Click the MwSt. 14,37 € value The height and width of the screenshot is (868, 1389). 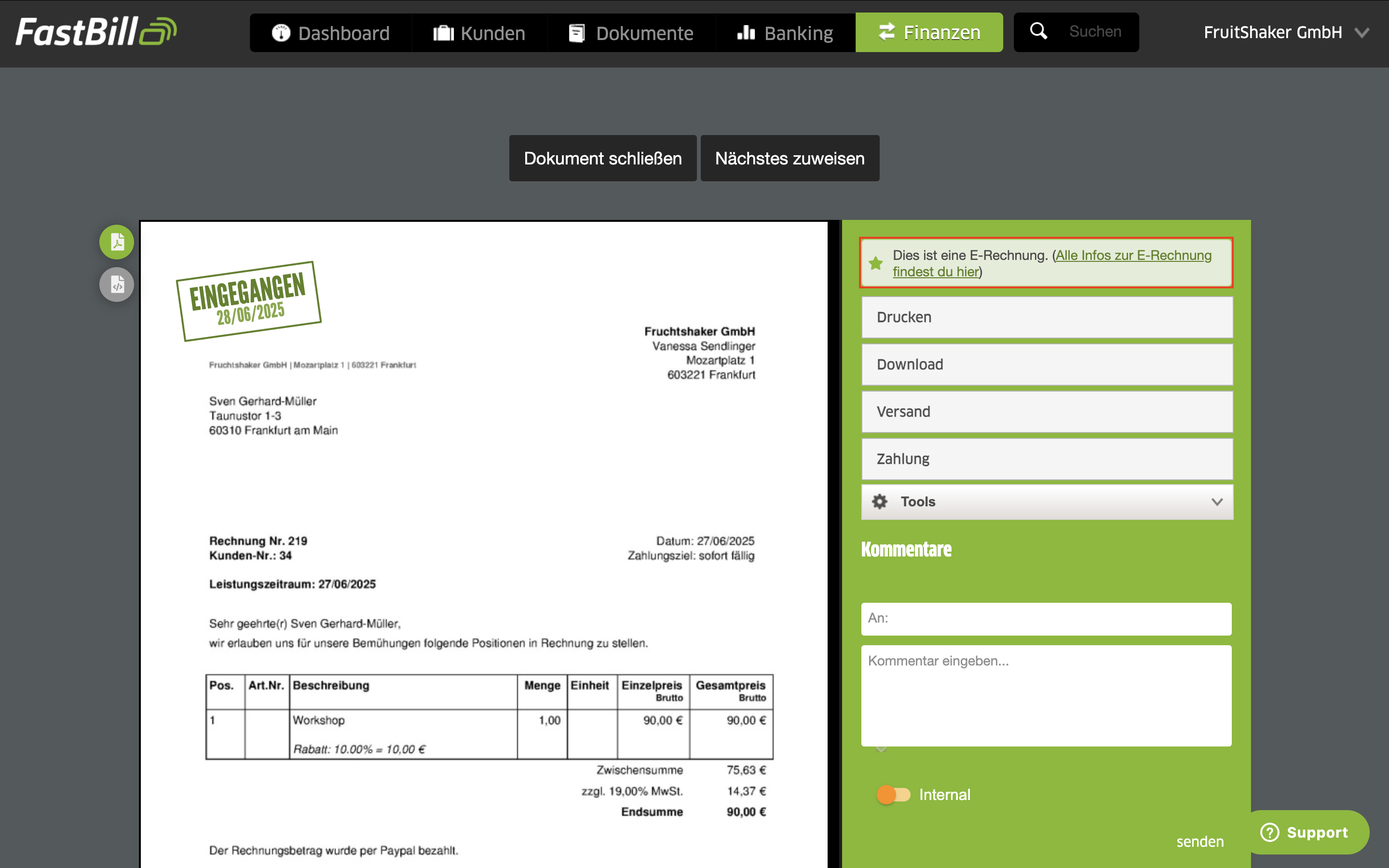point(747,791)
